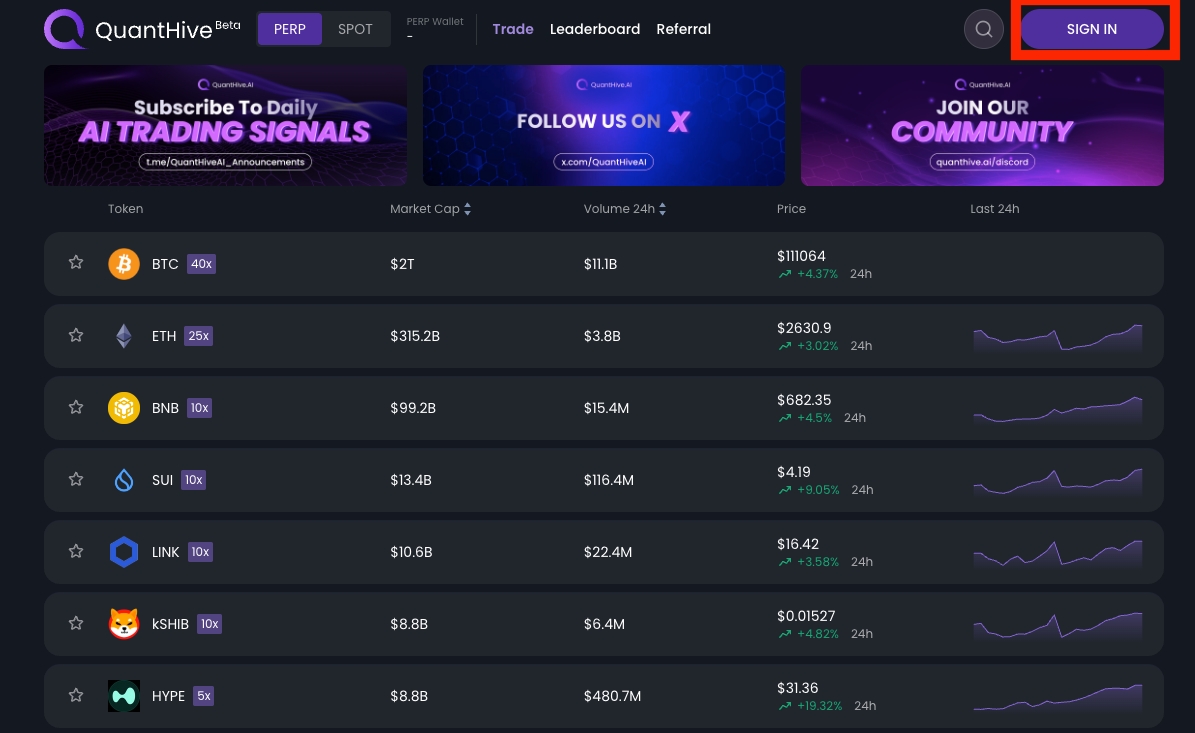Click the kSHIB Shiba icon
Viewport: 1195px width, 733px height.
[124, 624]
